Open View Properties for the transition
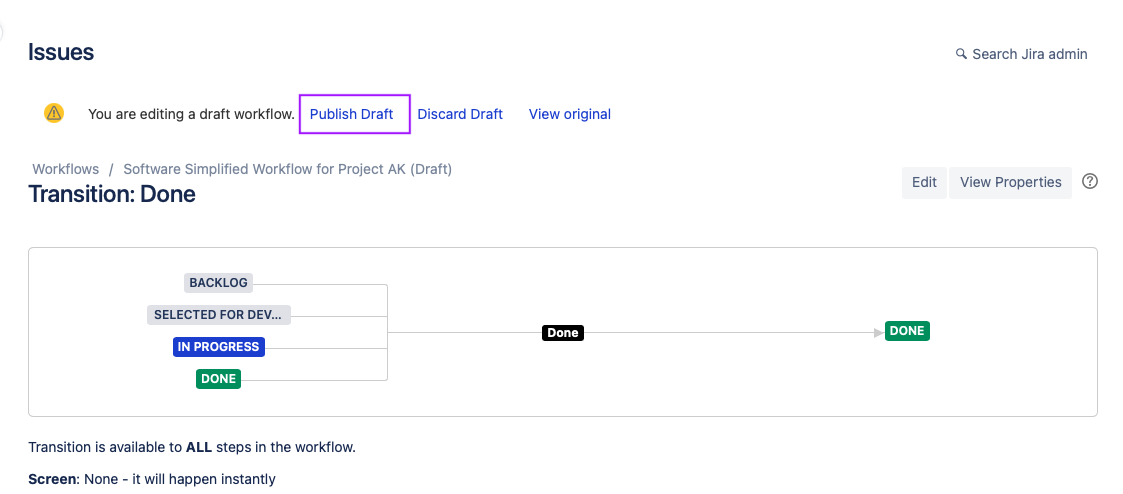 tap(1010, 182)
